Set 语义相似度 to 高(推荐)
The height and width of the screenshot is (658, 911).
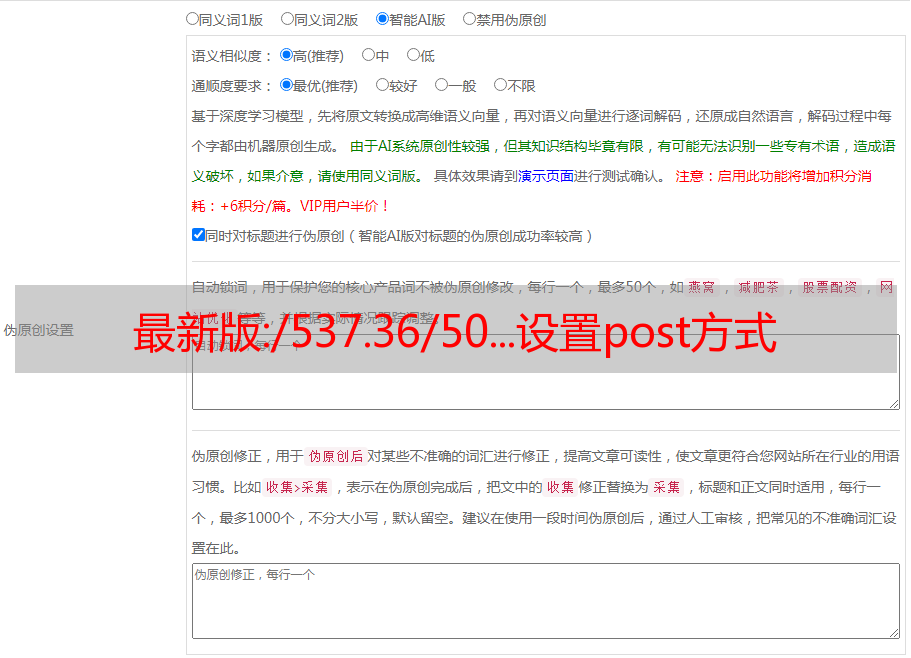click(286, 55)
